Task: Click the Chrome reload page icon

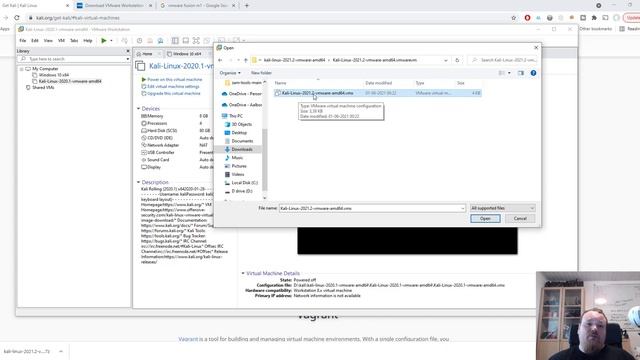Action: coord(17,18)
